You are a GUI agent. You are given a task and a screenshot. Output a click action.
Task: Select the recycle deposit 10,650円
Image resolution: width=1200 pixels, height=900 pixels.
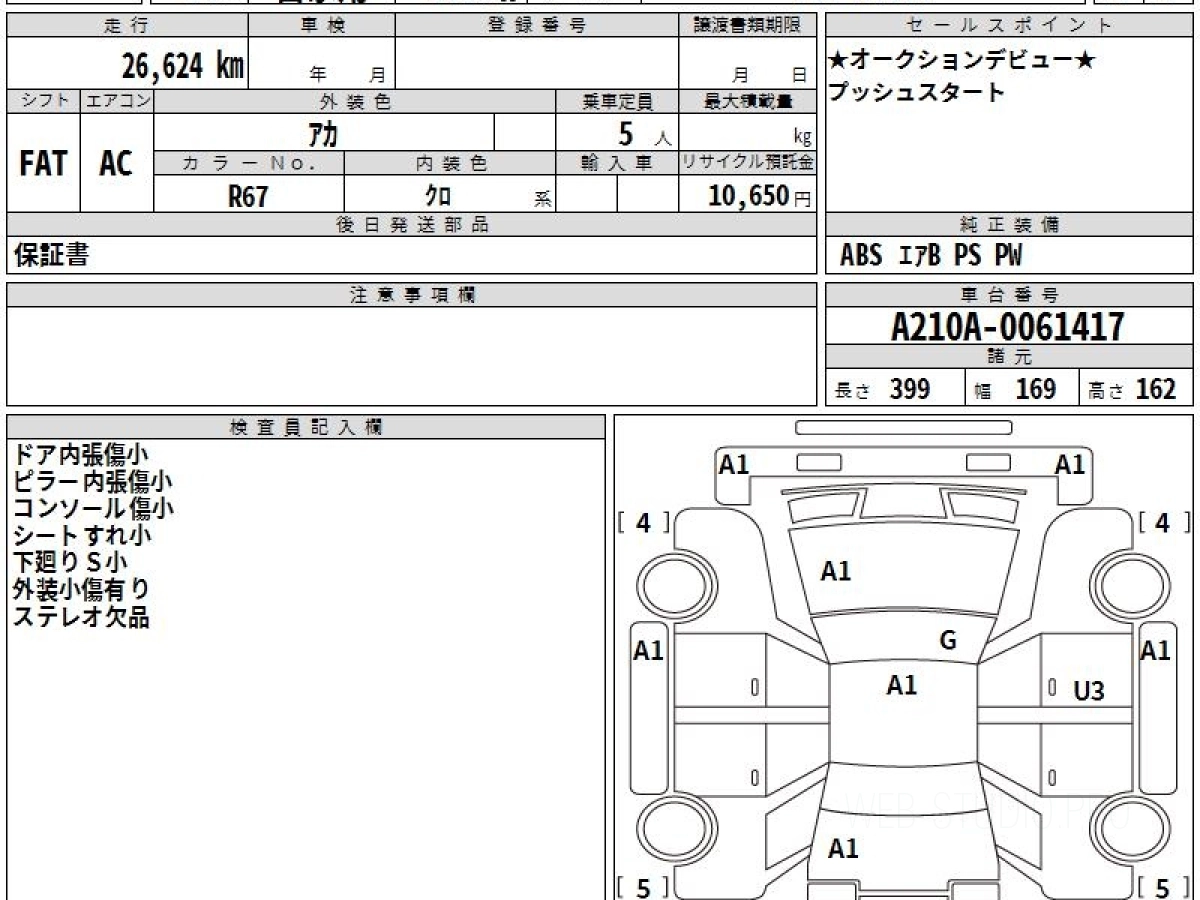[x=759, y=196]
